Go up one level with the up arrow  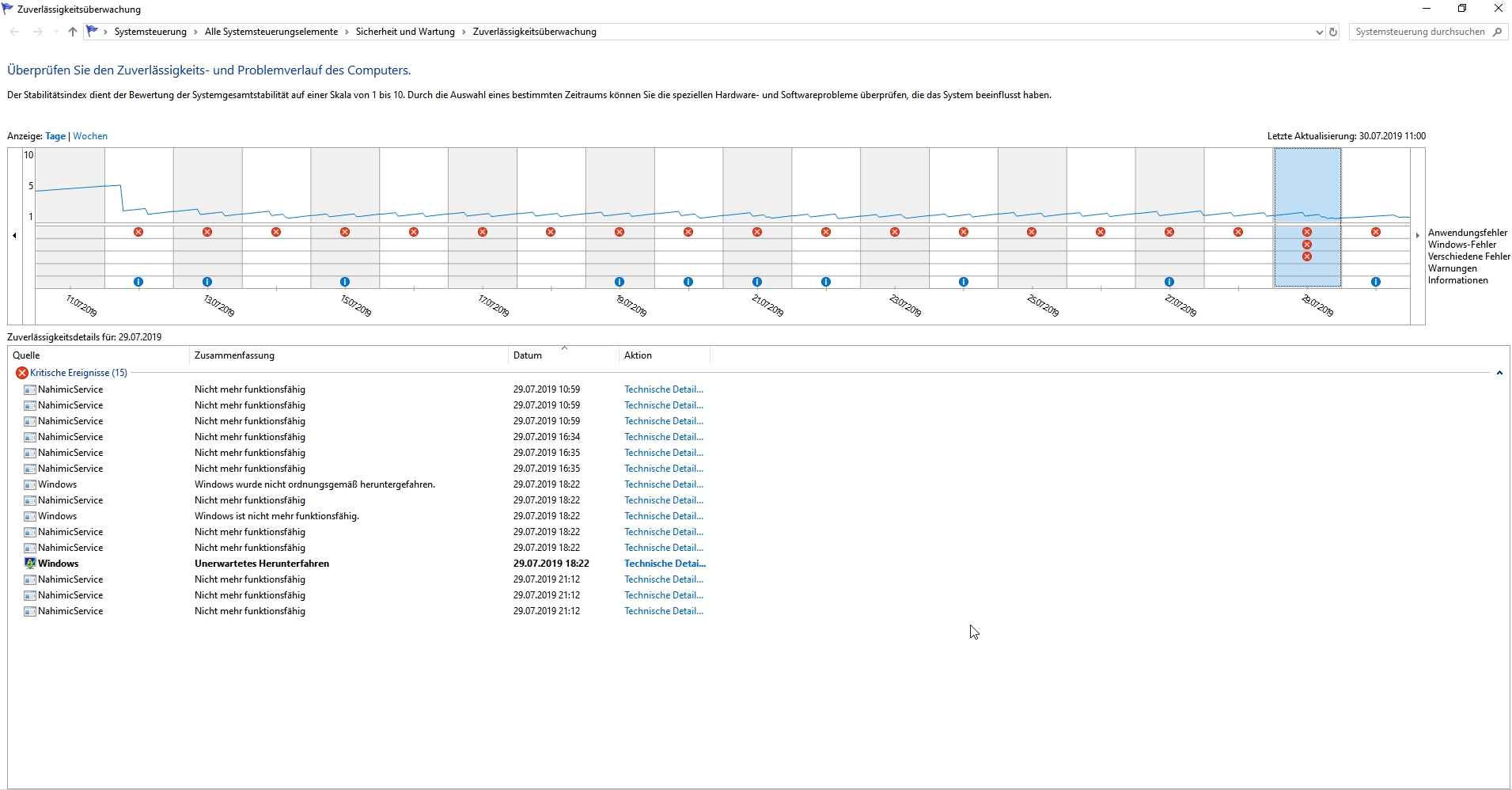(73, 32)
